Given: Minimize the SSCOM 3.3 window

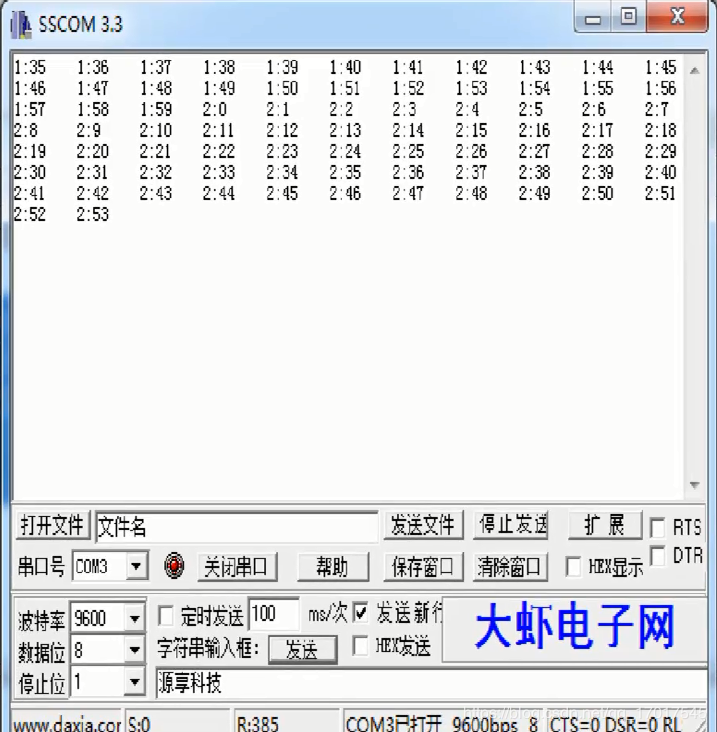Looking at the screenshot, I should tap(593, 18).
